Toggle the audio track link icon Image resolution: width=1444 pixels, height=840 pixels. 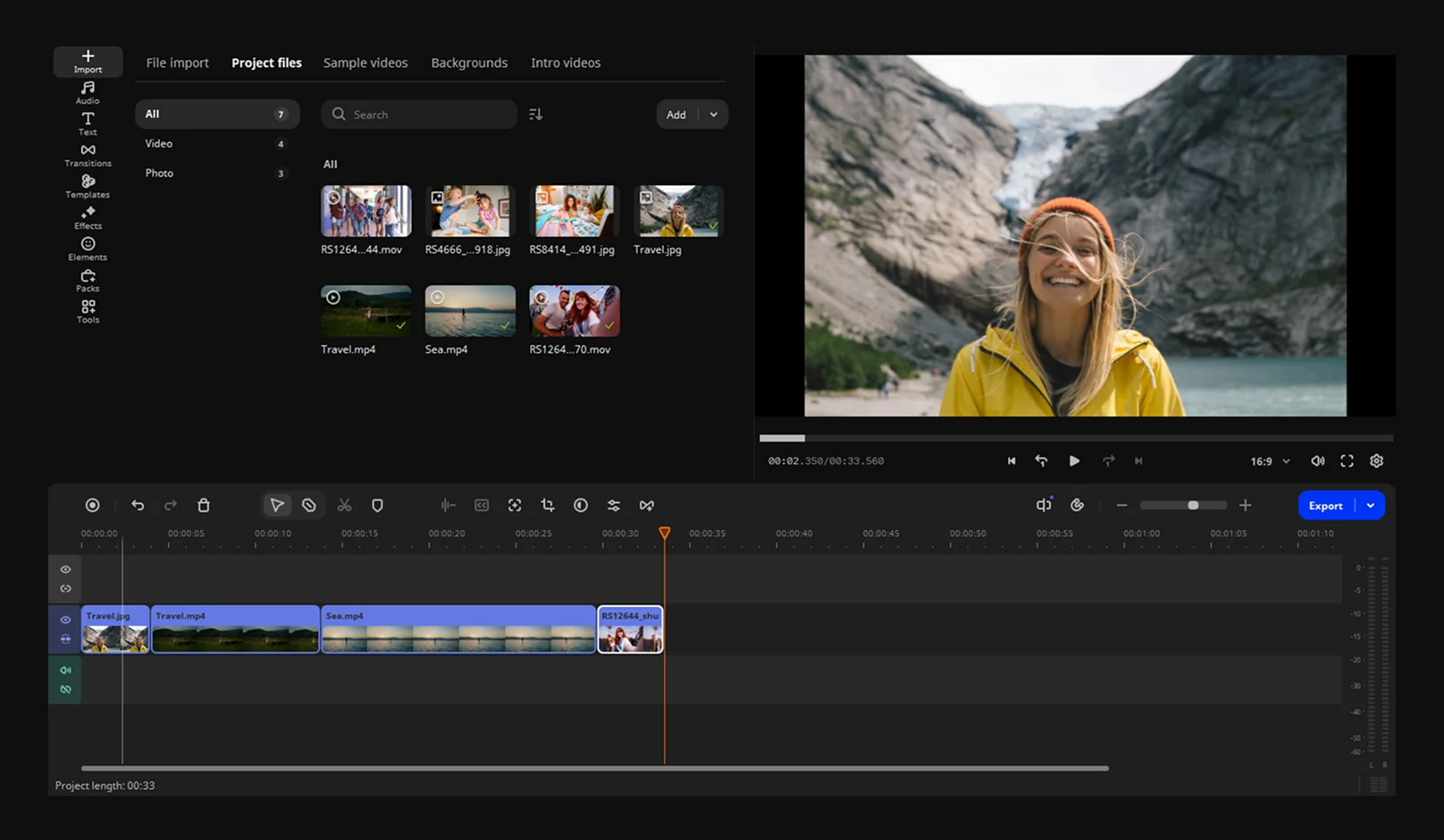pyautogui.click(x=65, y=690)
